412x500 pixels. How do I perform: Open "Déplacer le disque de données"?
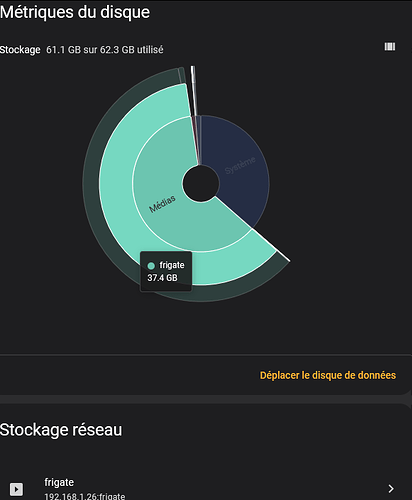[x=328, y=375]
